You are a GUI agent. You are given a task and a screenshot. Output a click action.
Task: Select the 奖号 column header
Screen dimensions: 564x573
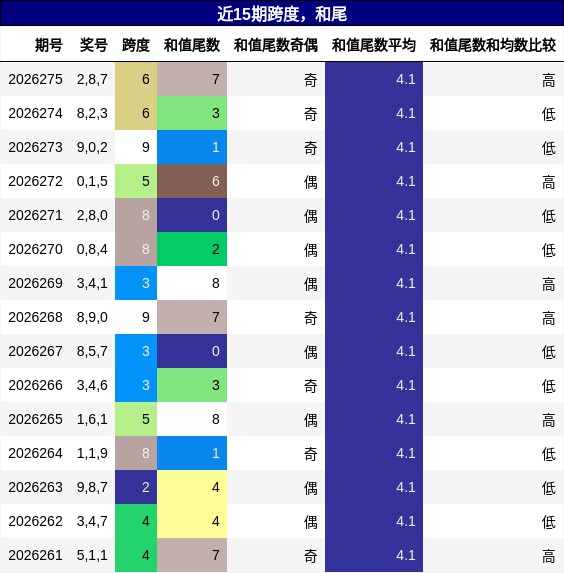(94, 45)
